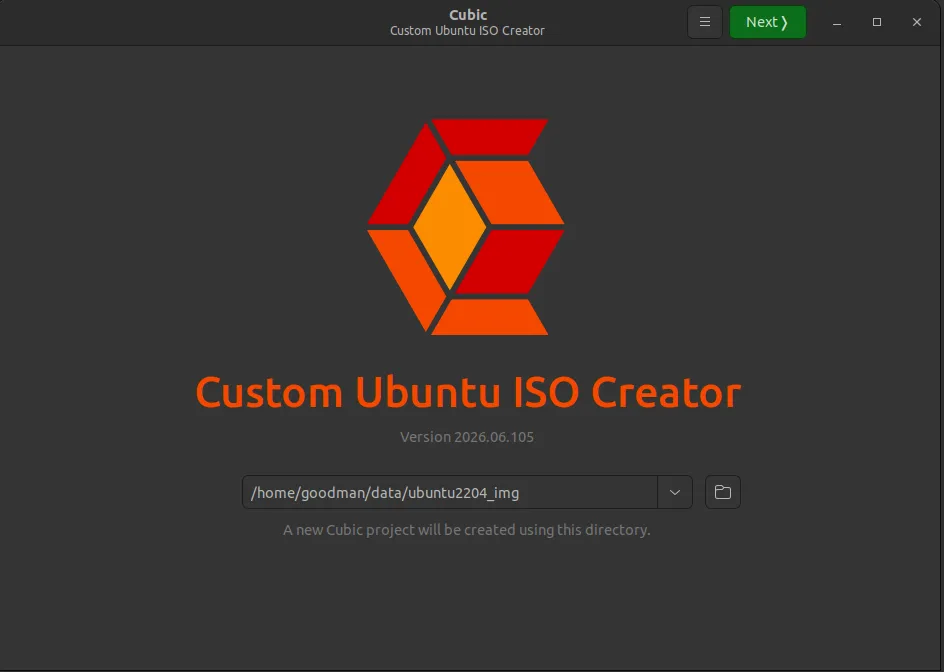
Task: Click the Cubic cube logo
Action: pos(466,226)
